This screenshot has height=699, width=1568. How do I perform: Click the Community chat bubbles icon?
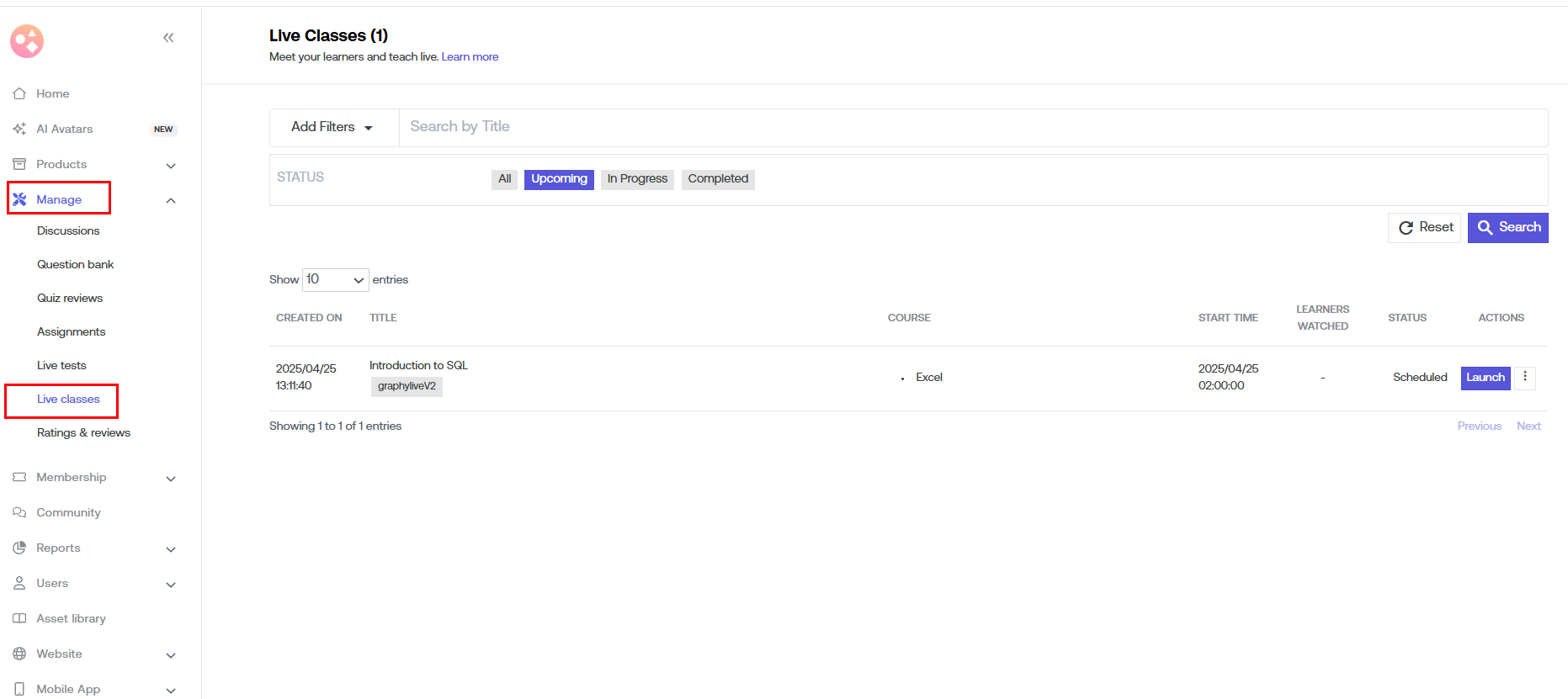[19, 512]
